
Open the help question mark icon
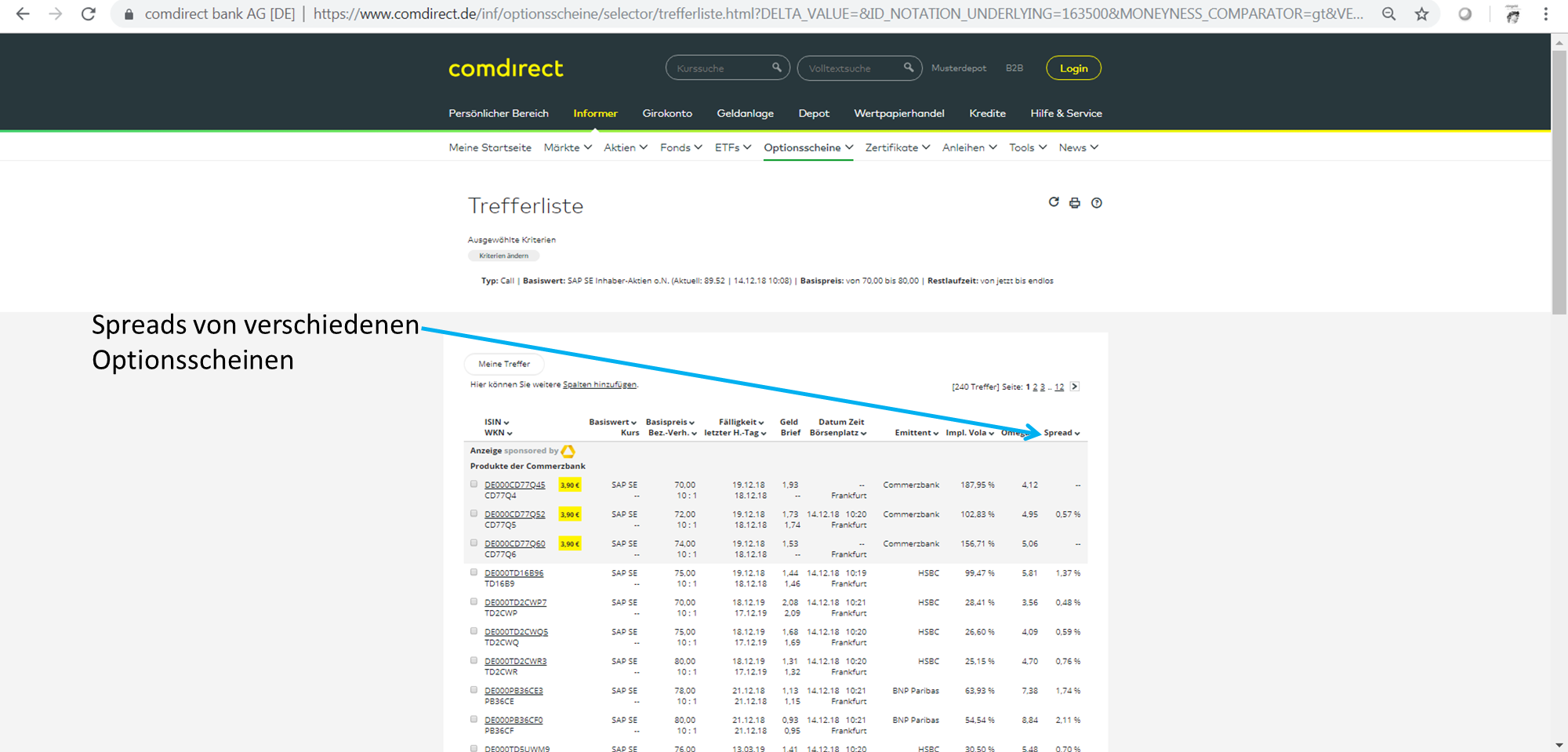click(1097, 203)
